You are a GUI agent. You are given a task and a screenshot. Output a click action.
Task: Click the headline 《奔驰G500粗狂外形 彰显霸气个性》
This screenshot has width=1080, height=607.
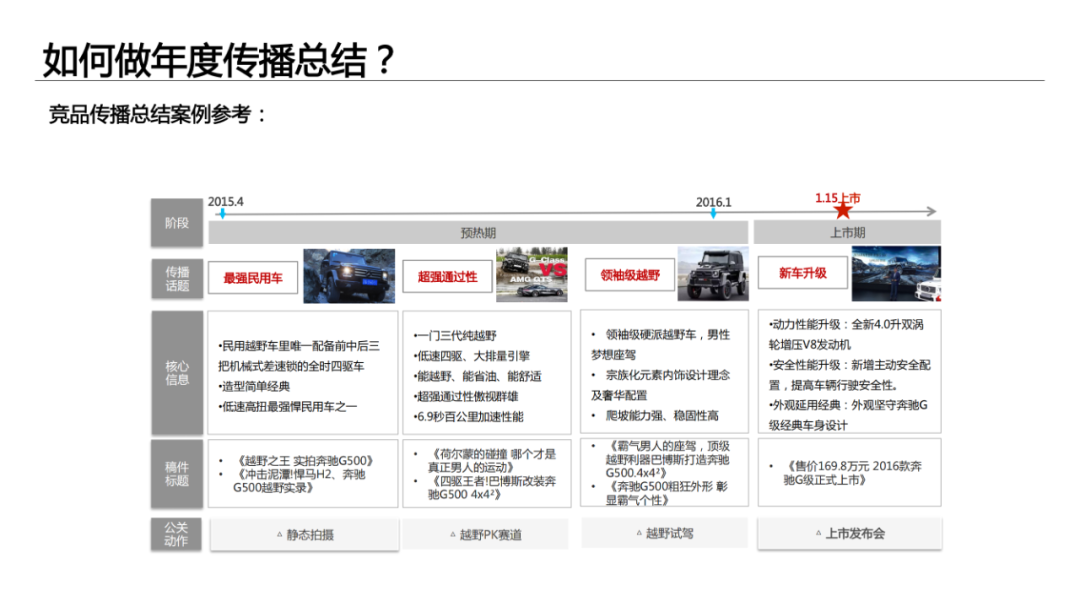666,493
